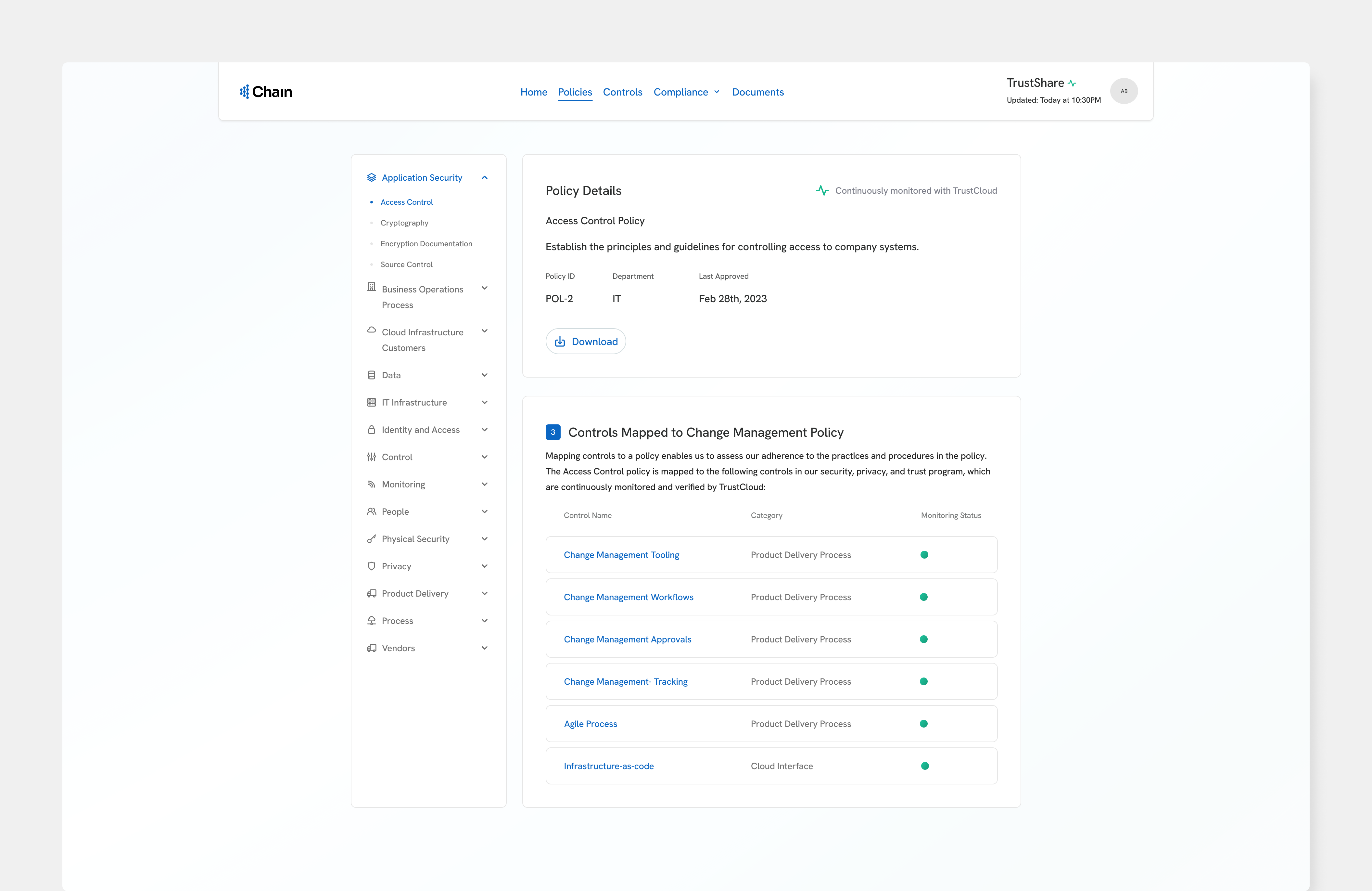
Task: Select Access Control sidebar item
Action: pos(406,202)
